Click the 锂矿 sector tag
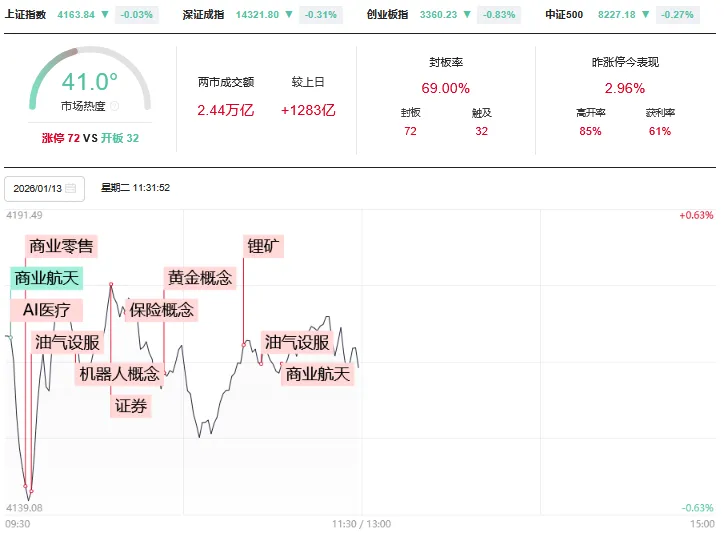Screen dimensions: 724x539 coord(264,246)
